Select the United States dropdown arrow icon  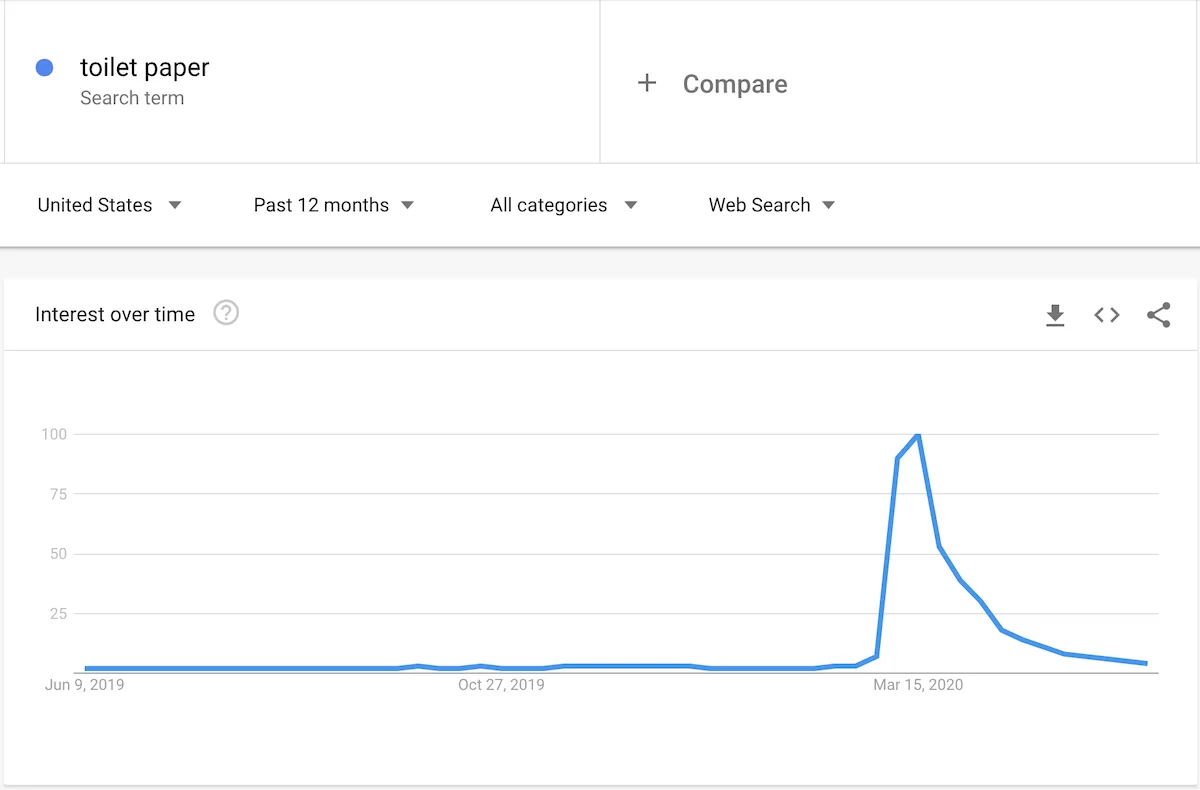174,205
